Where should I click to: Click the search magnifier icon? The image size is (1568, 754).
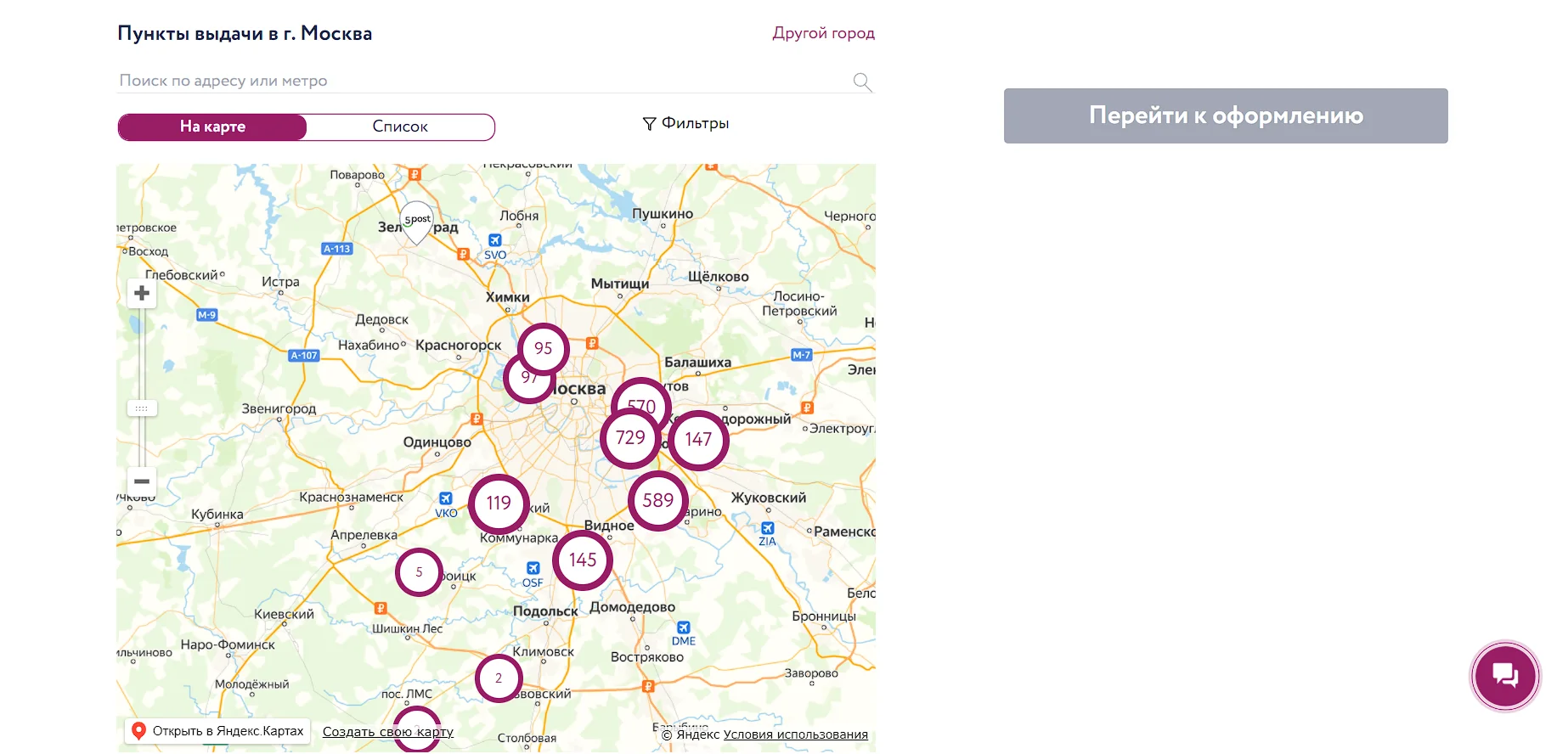[x=862, y=82]
